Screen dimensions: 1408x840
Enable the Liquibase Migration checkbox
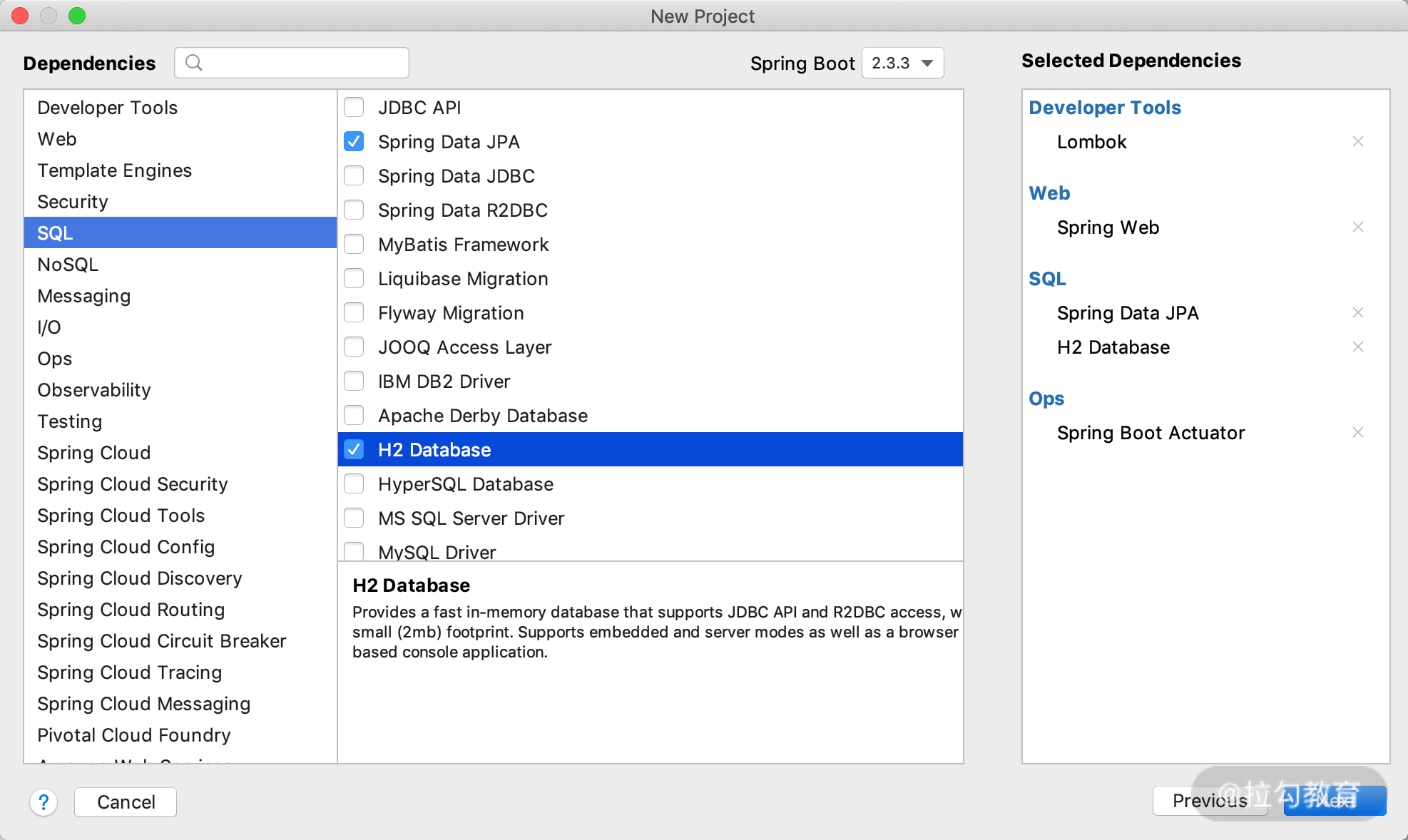(354, 278)
